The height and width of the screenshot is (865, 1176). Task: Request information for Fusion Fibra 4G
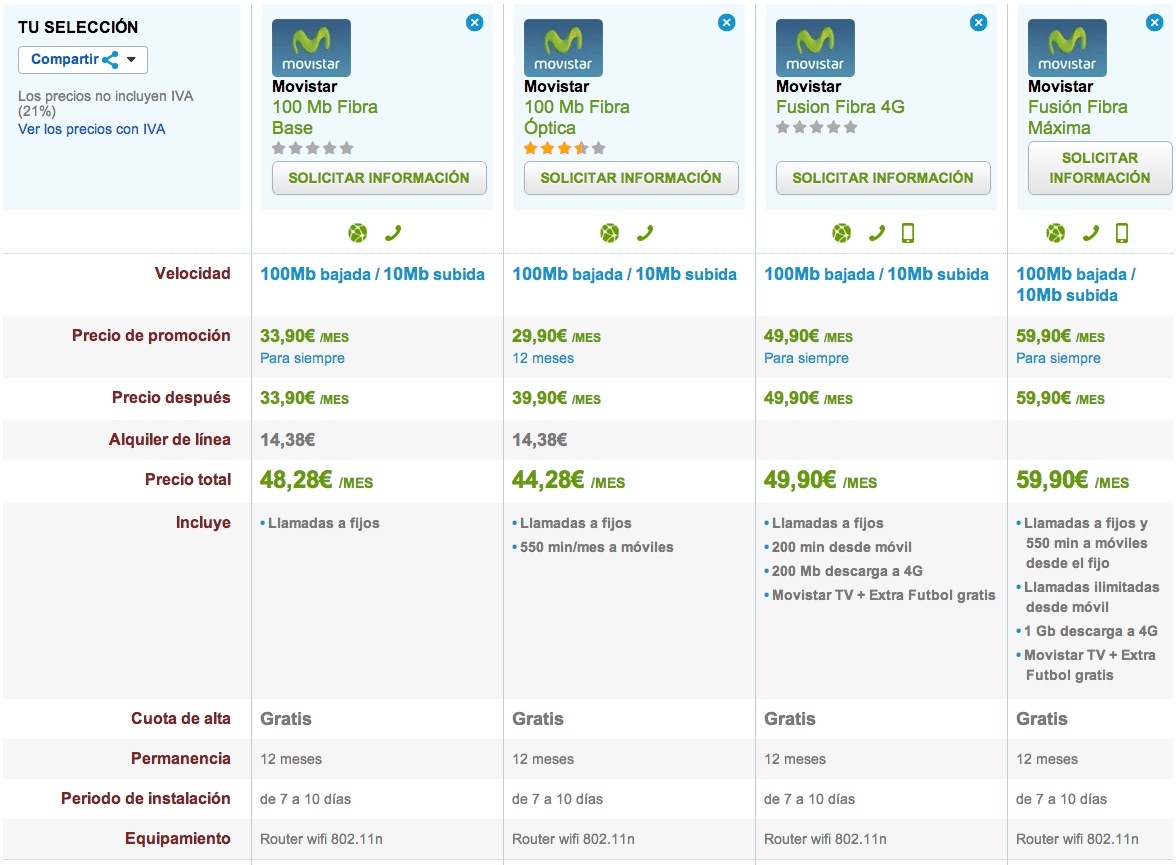[883, 178]
